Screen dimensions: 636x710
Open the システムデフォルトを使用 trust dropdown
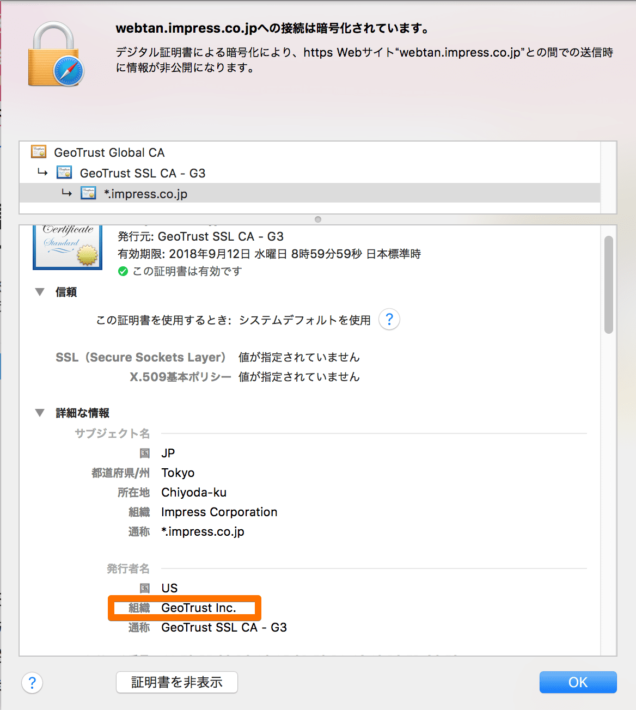304,320
